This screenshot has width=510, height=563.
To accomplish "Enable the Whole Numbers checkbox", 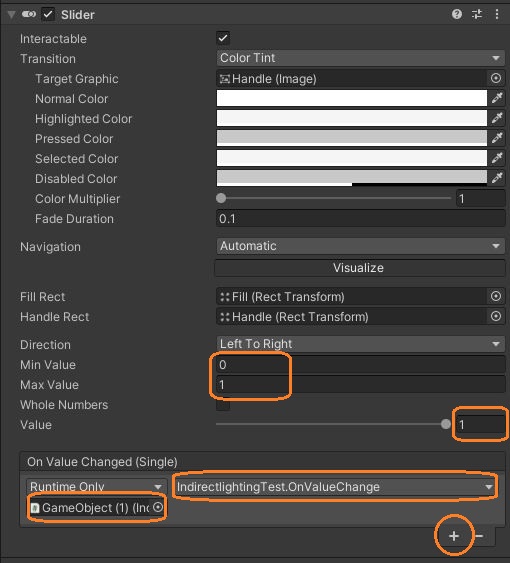I will click(223, 405).
